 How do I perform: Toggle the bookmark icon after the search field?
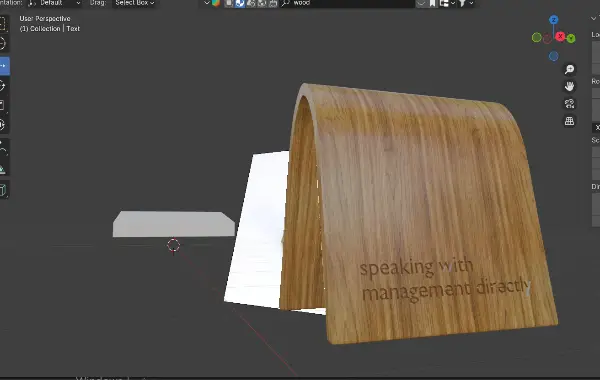point(432,3)
